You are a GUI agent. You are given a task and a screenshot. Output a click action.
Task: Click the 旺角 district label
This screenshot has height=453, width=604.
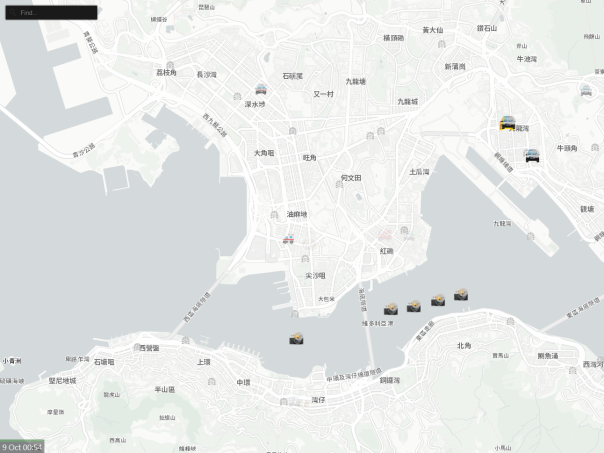pyautogui.click(x=310, y=158)
